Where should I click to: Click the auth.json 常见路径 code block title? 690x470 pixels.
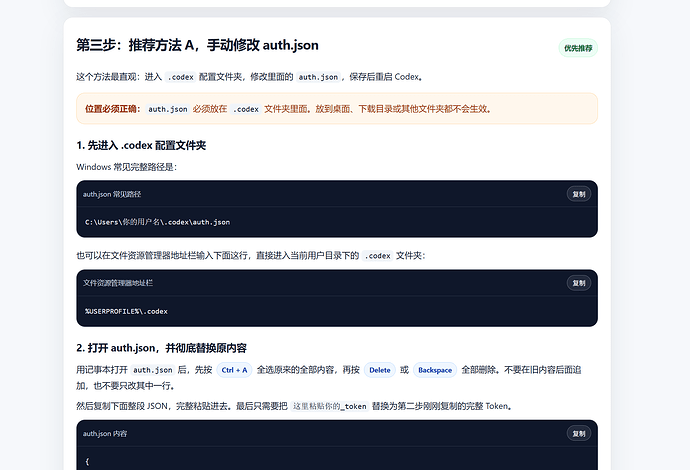112,194
